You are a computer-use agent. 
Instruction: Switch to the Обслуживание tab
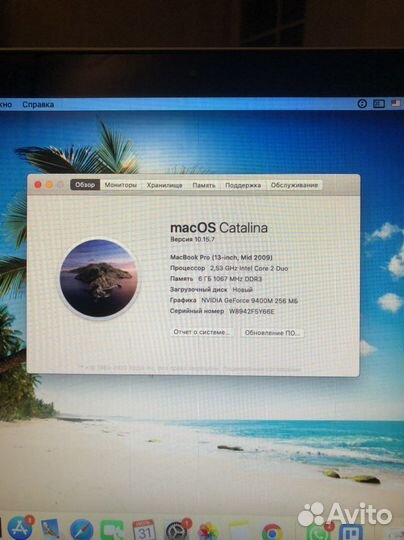click(294, 185)
